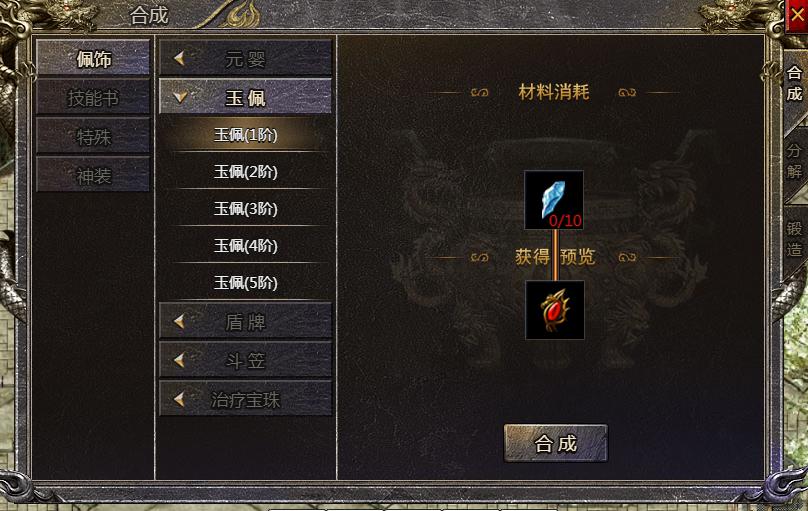Pick the 玉佩(4阶) item

point(245,246)
